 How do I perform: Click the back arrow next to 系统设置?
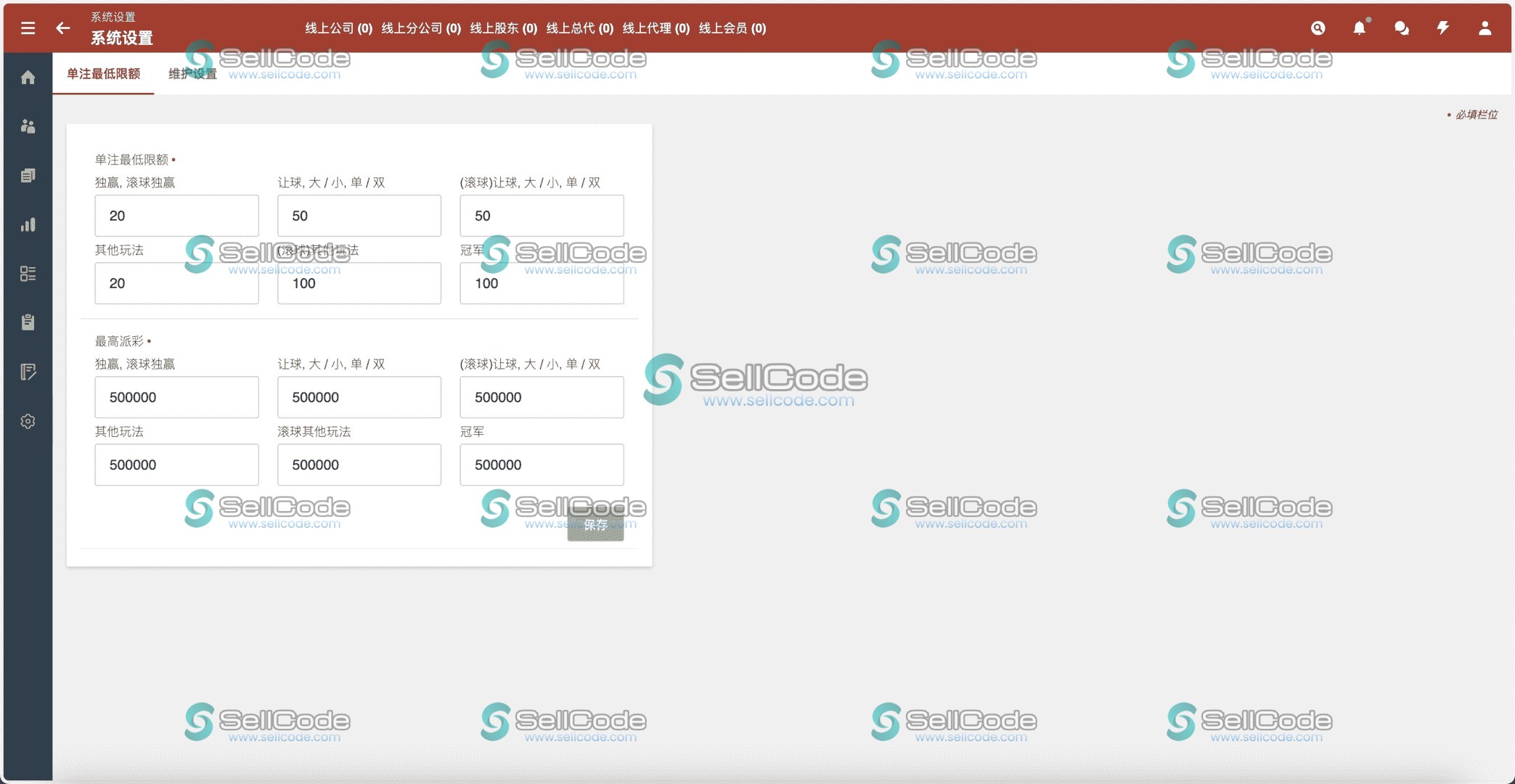[62, 28]
